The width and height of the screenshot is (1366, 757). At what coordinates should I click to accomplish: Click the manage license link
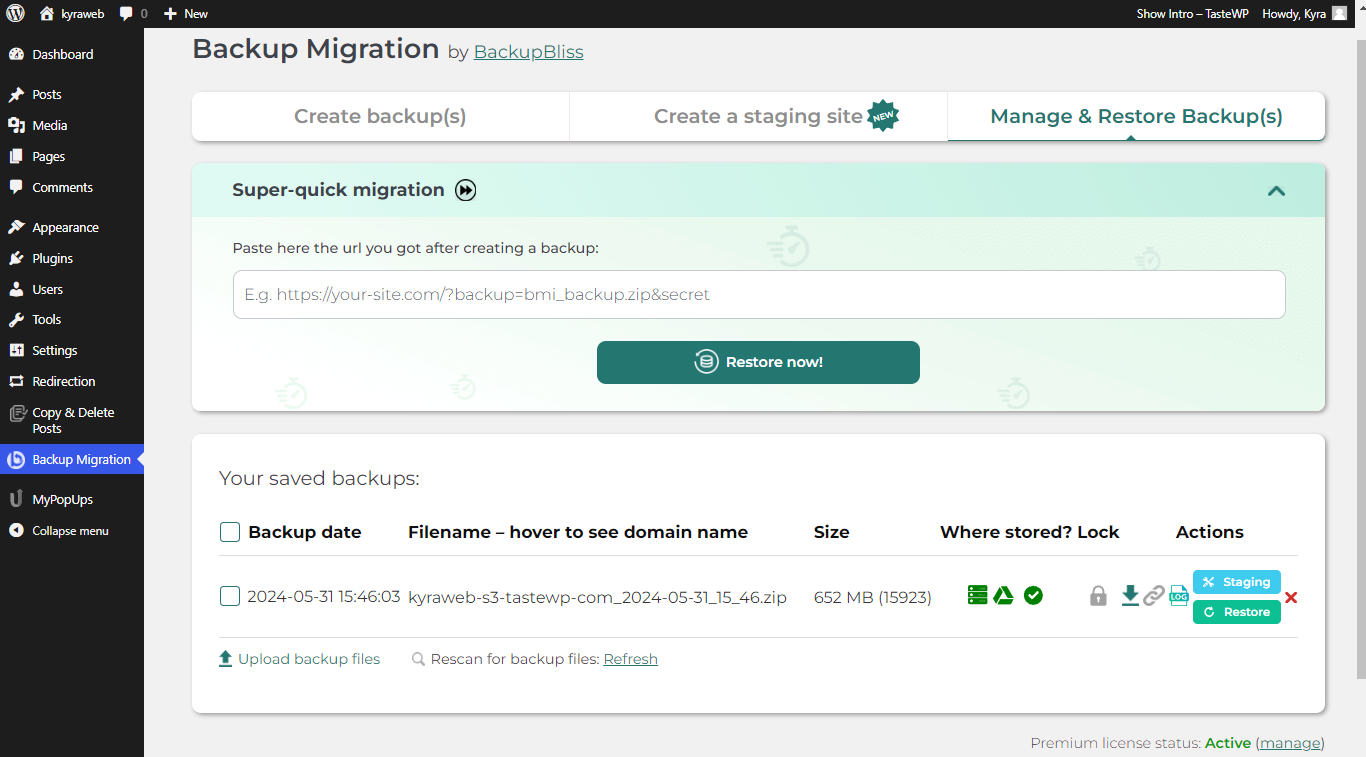coord(1290,743)
